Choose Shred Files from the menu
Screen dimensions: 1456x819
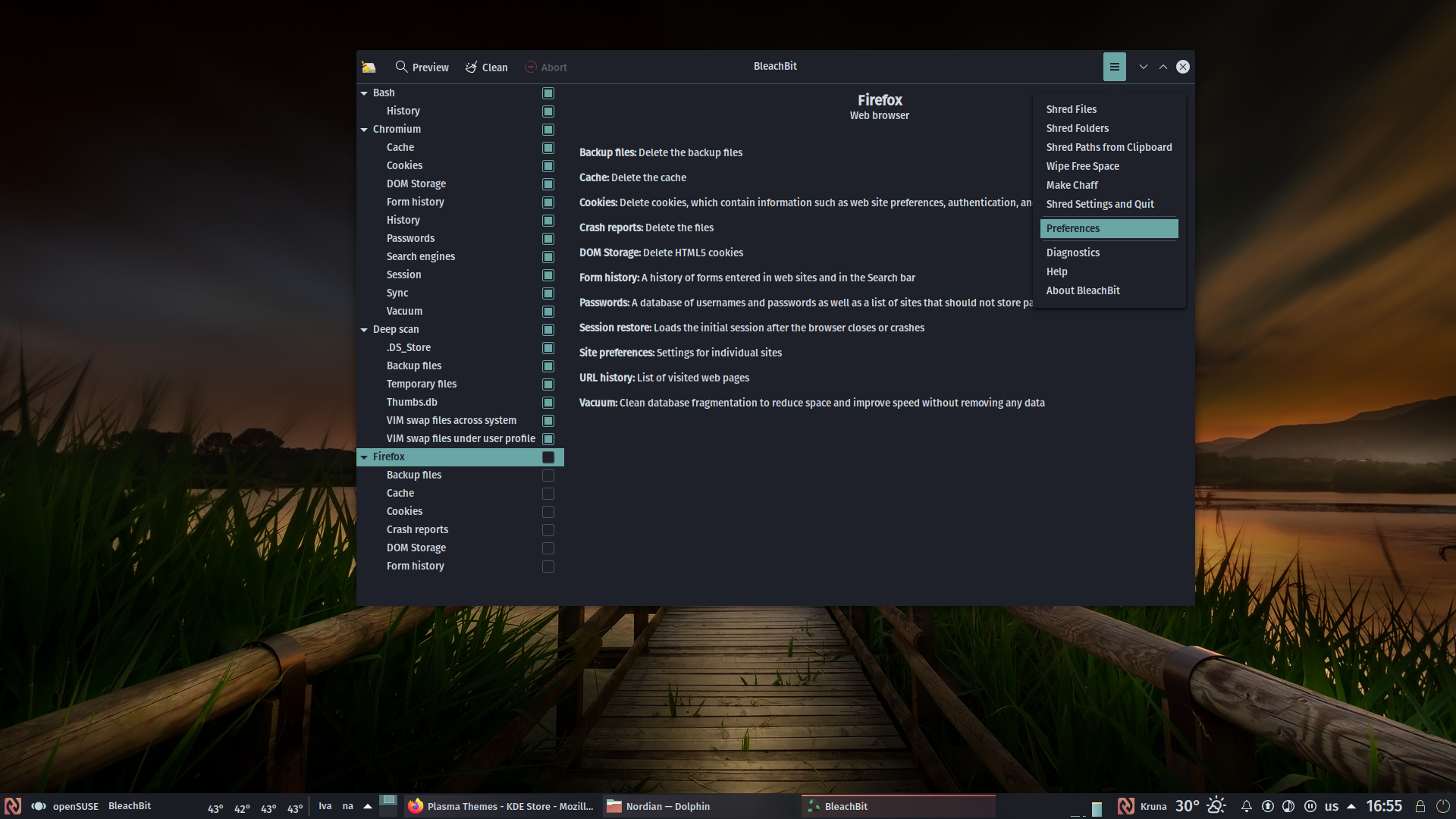pyautogui.click(x=1109, y=109)
